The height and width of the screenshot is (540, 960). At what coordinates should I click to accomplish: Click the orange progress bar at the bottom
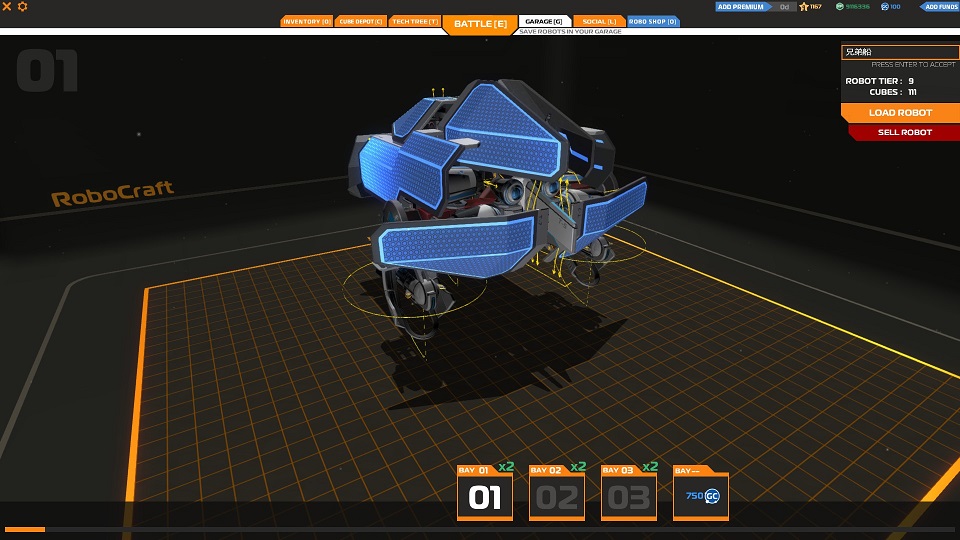point(24,530)
